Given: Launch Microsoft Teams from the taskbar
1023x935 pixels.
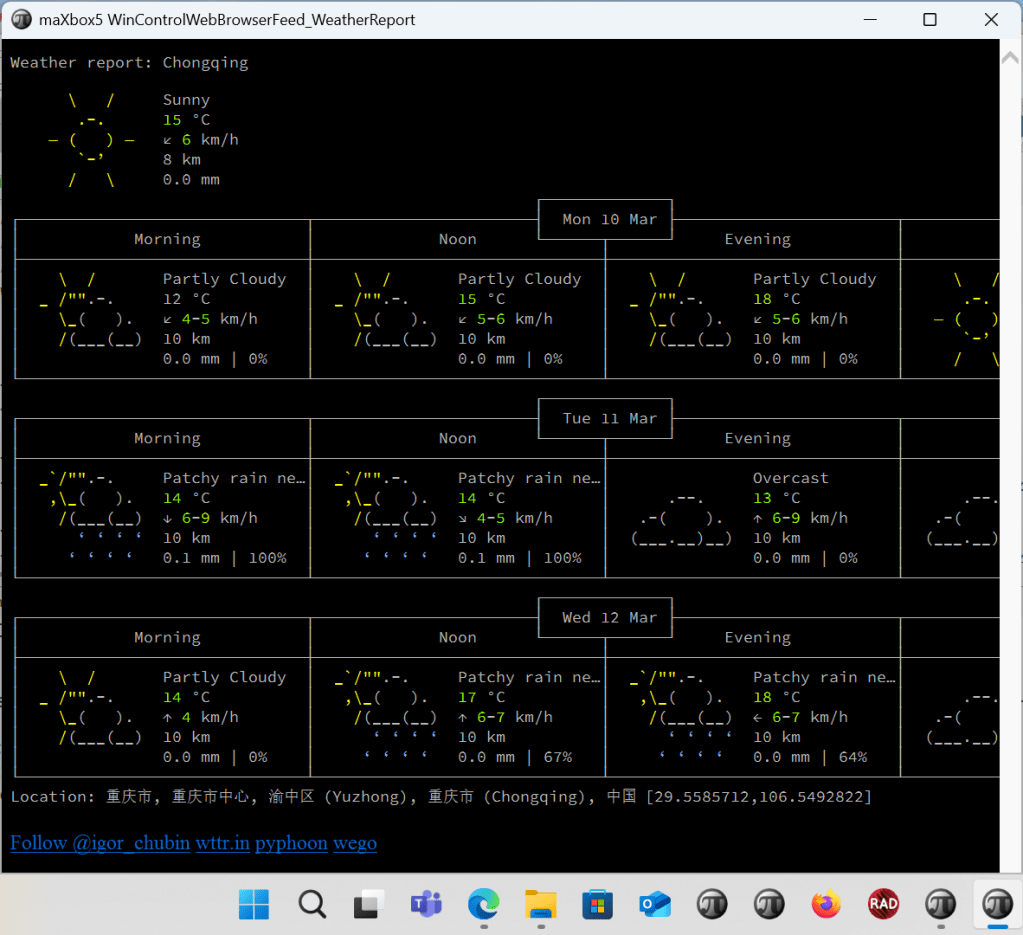Looking at the screenshot, I should point(426,905).
